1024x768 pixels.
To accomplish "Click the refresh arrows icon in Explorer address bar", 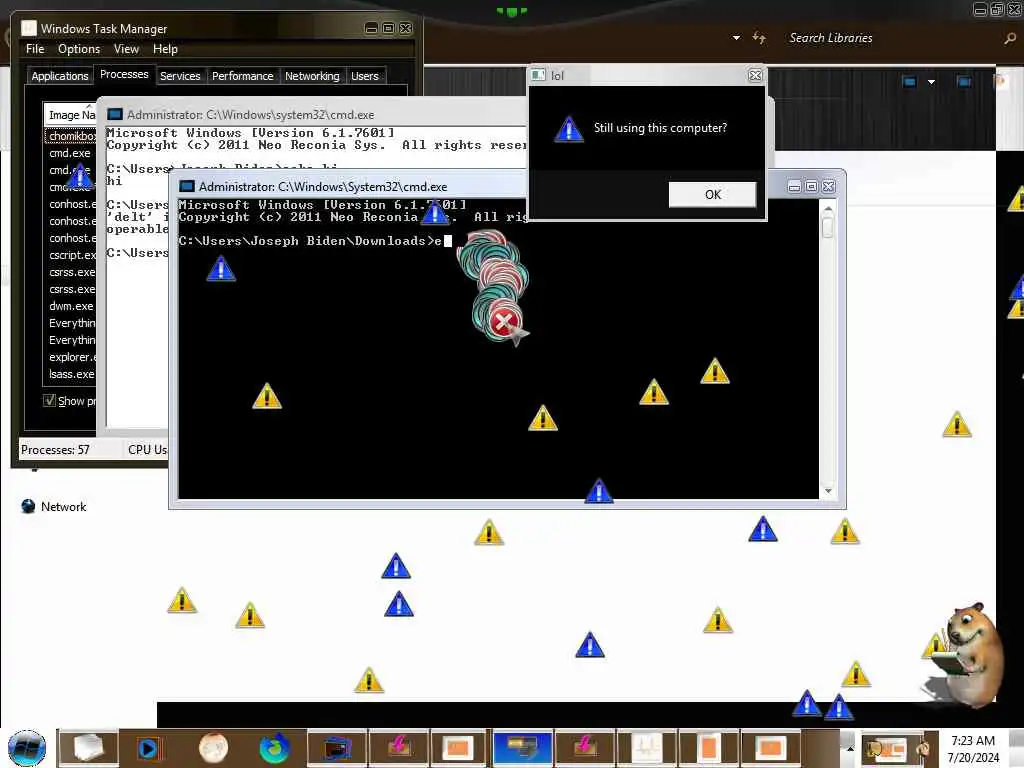I will pyautogui.click(x=759, y=38).
